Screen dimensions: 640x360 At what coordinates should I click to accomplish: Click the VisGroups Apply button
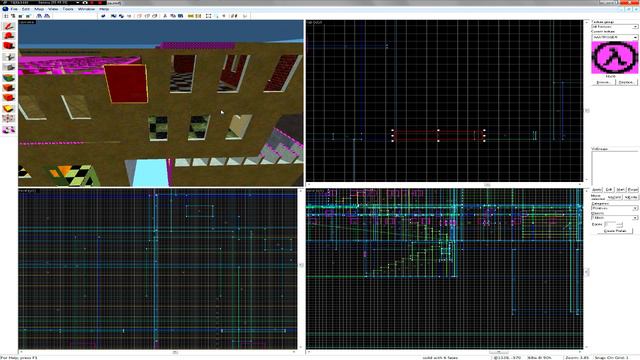click(x=597, y=190)
